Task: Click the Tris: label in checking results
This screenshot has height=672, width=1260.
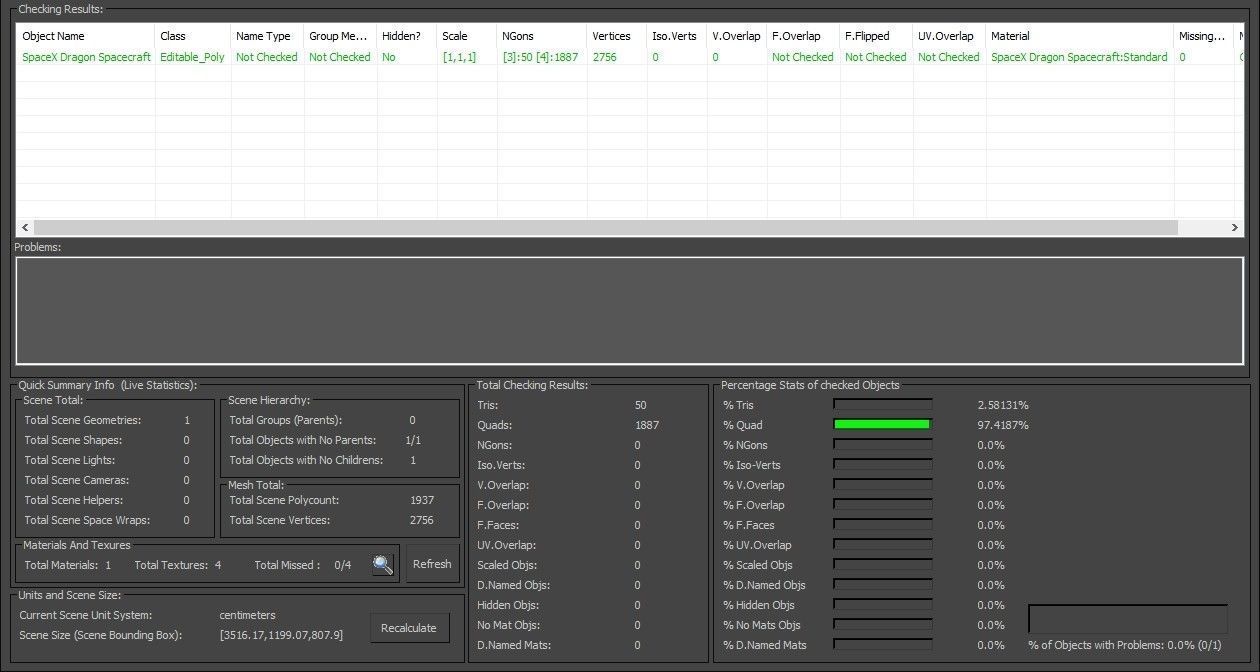Action: click(488, 405)
